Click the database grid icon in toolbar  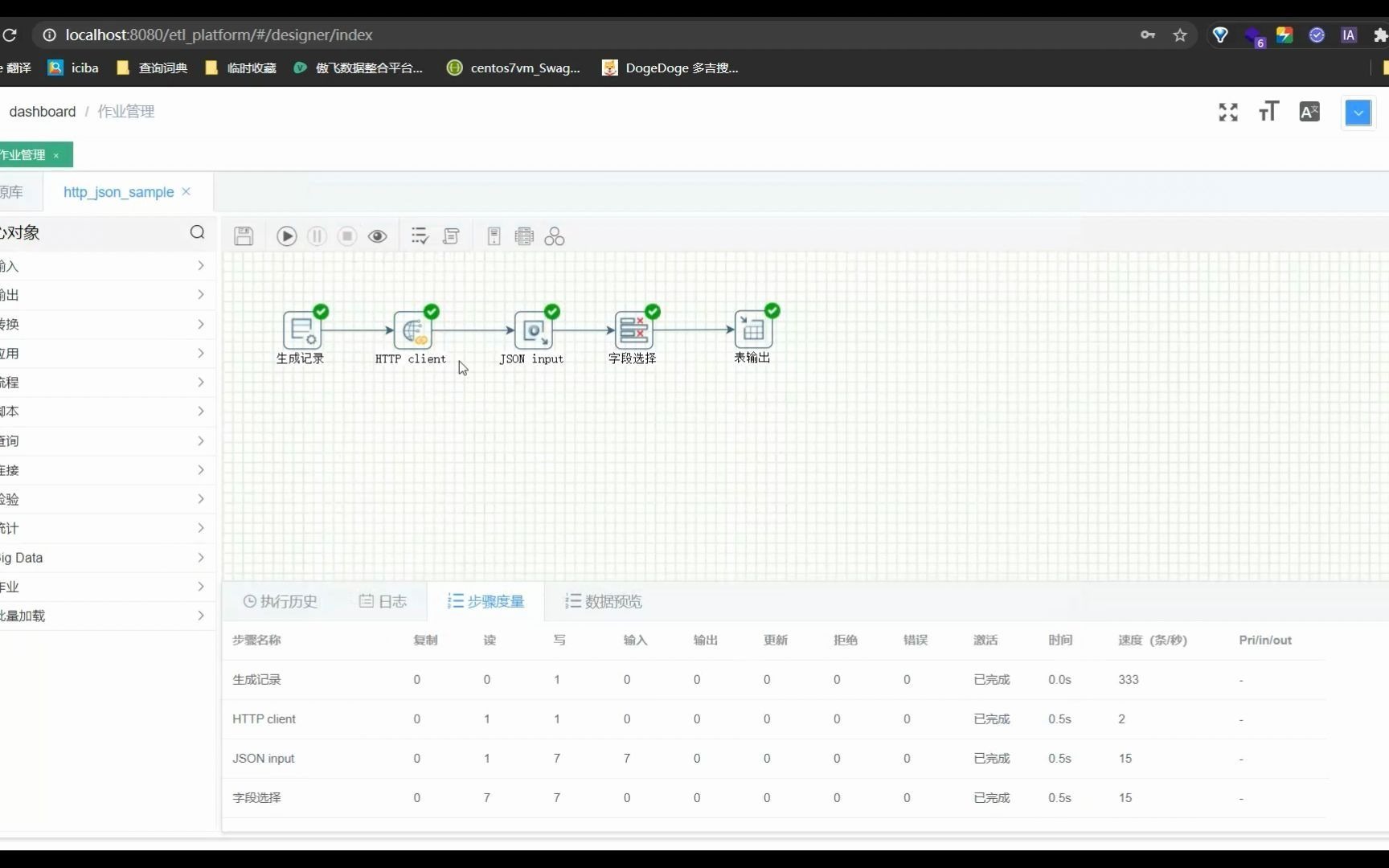tap(524, 235)
